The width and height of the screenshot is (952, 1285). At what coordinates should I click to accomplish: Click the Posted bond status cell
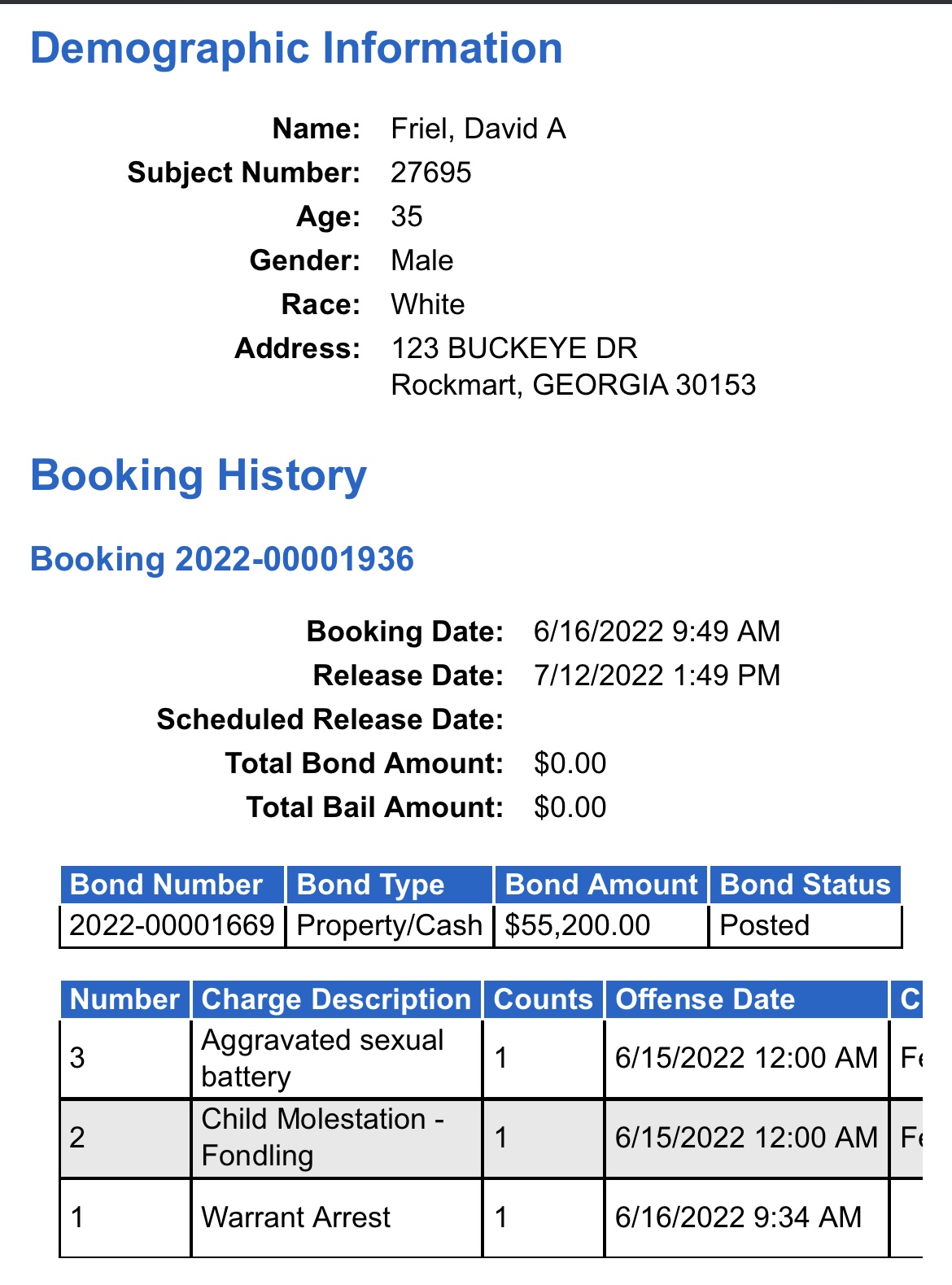(806, 925)
